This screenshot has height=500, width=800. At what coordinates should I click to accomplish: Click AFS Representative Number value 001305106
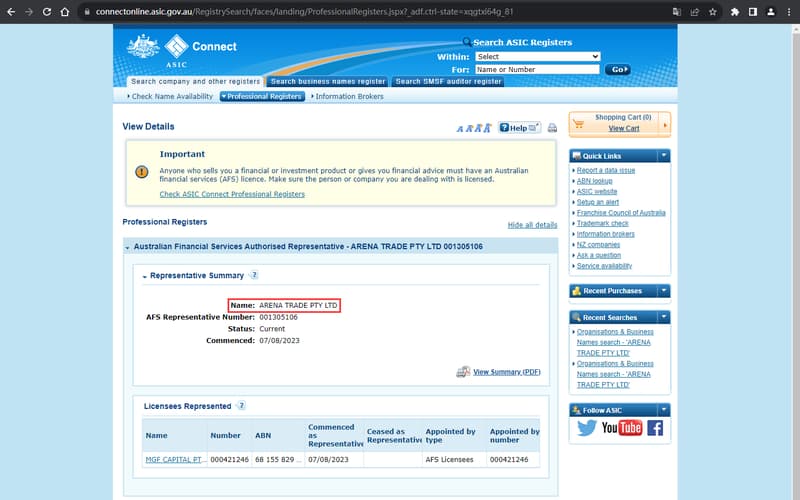tap(279, 317)
